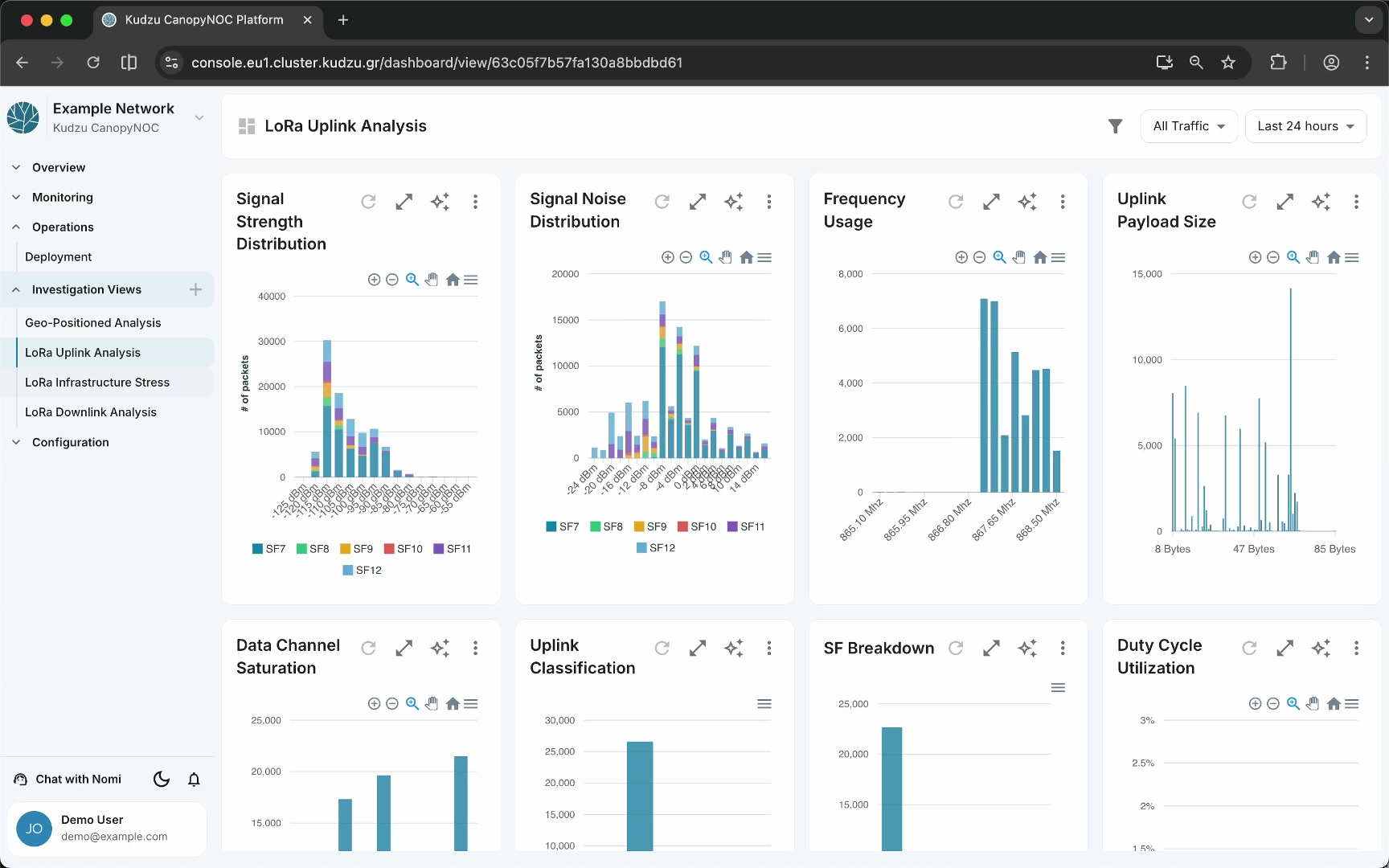Open the Example Network switcher chevron
The height and width of the screenshot is (868, 1389).
tap(199, 117)
